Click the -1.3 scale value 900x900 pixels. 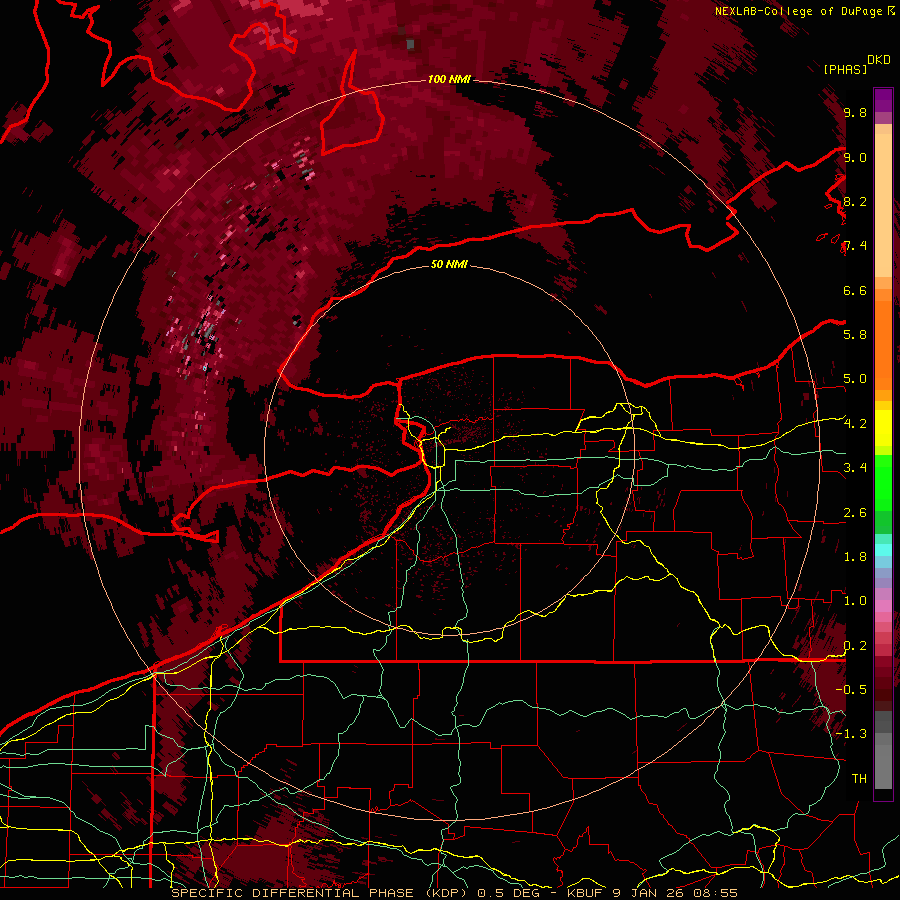coord(851,734)
